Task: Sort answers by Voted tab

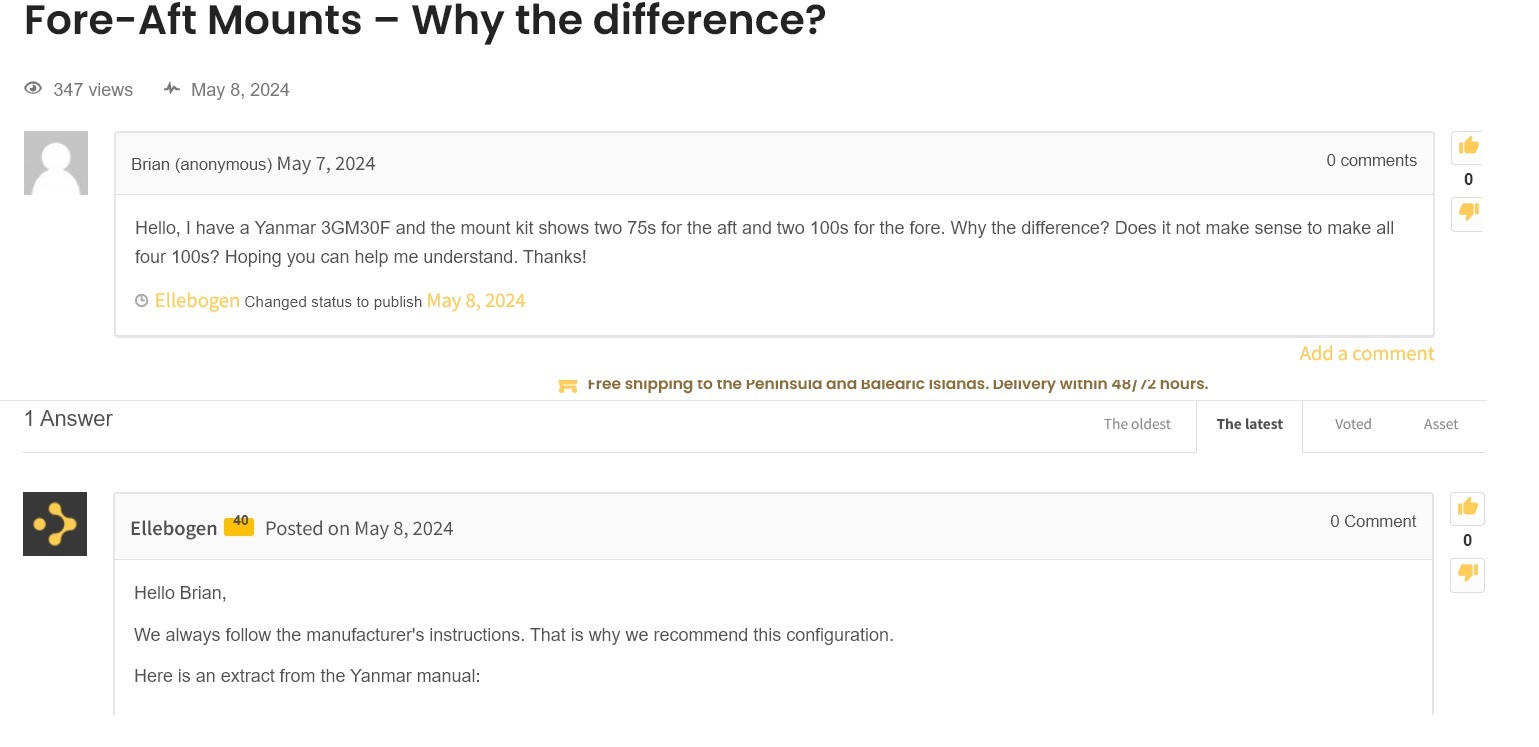Action: [1352, 424]
